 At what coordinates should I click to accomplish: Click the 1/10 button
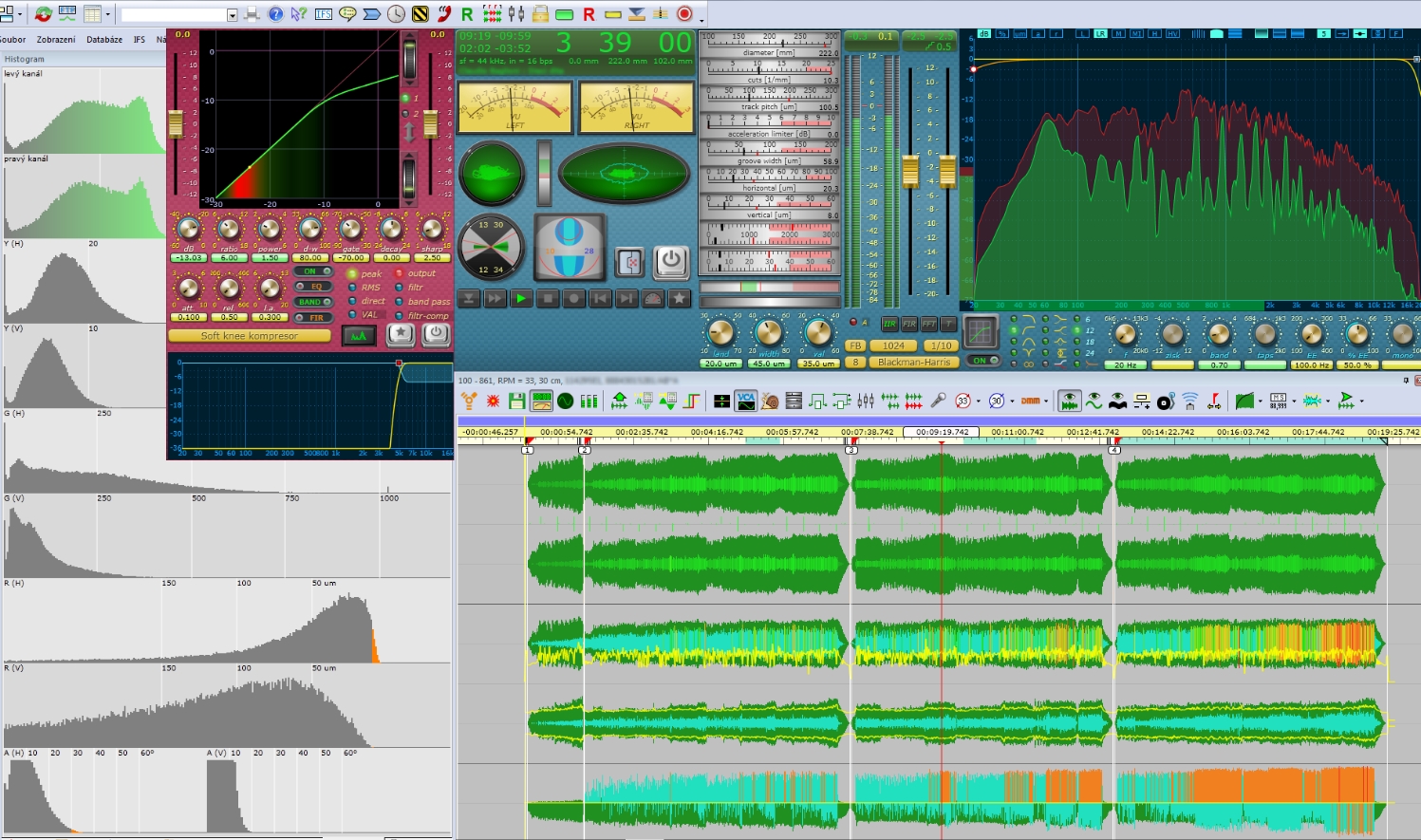[941, 345]
